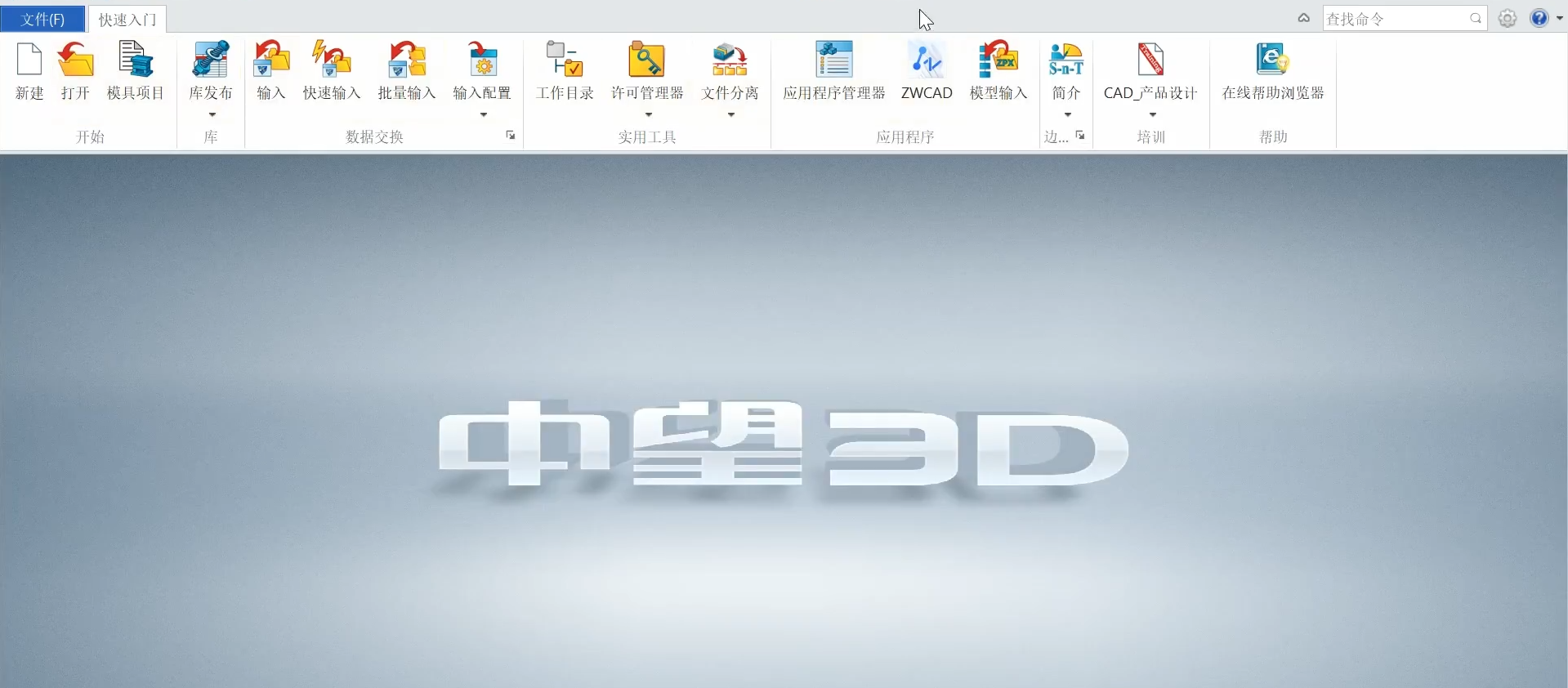
Task: Set the 工作目录 working directory
Action: pos(565,60)
